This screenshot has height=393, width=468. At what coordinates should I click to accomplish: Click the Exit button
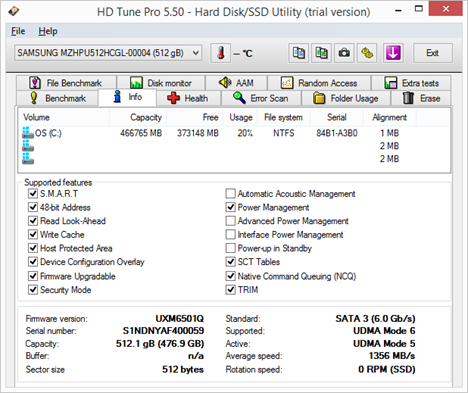click(433, 53)
